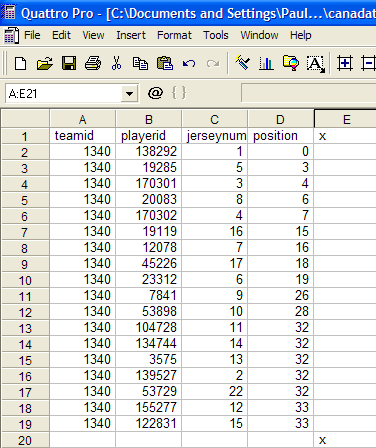Click the 'teamid' header cell
The image size is (376, 448).
83,136
